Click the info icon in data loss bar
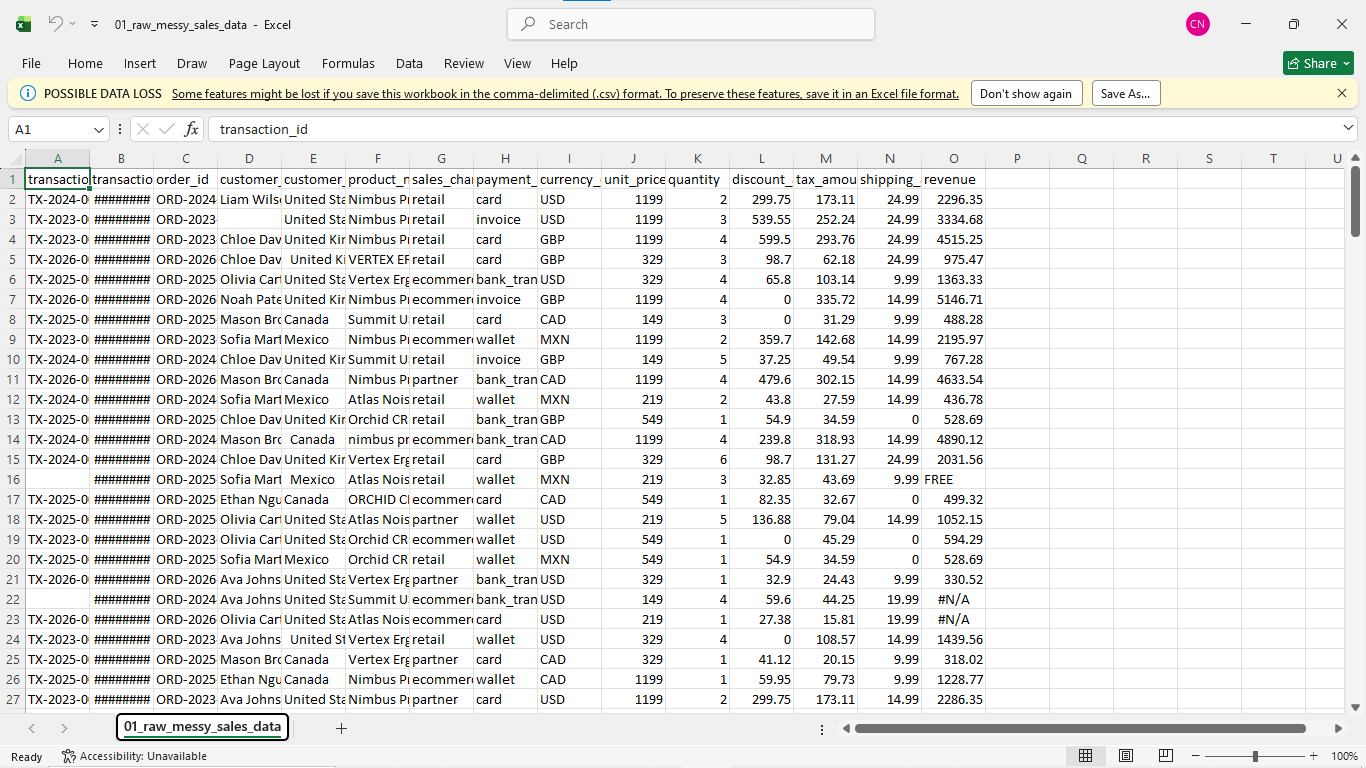Screen dimensions: 1366x768 (x=27, y=93)
